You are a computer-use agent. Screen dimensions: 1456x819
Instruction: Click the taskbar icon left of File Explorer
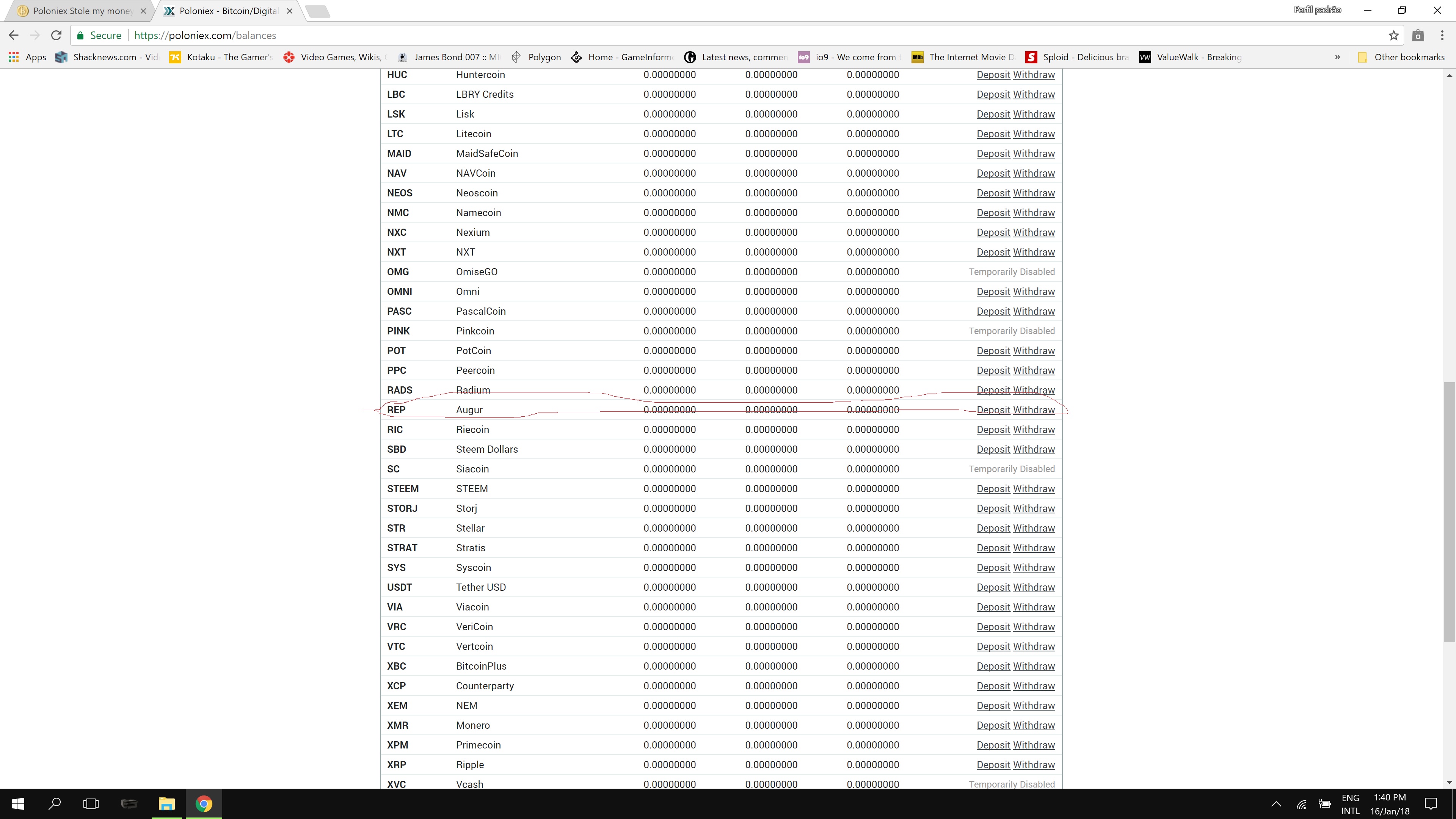tap(129, 804)
